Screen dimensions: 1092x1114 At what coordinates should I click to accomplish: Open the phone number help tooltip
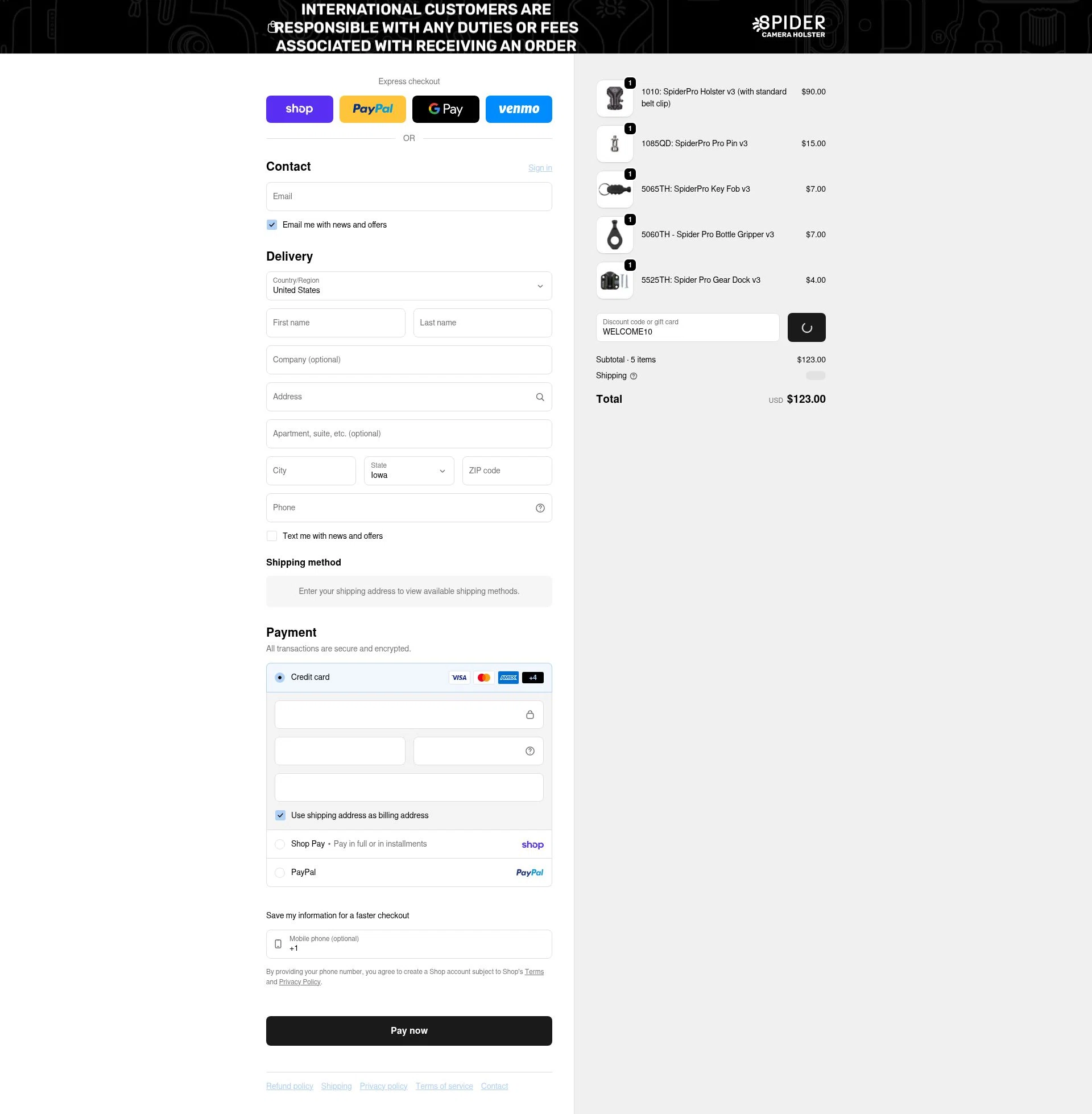click(540, 508)
